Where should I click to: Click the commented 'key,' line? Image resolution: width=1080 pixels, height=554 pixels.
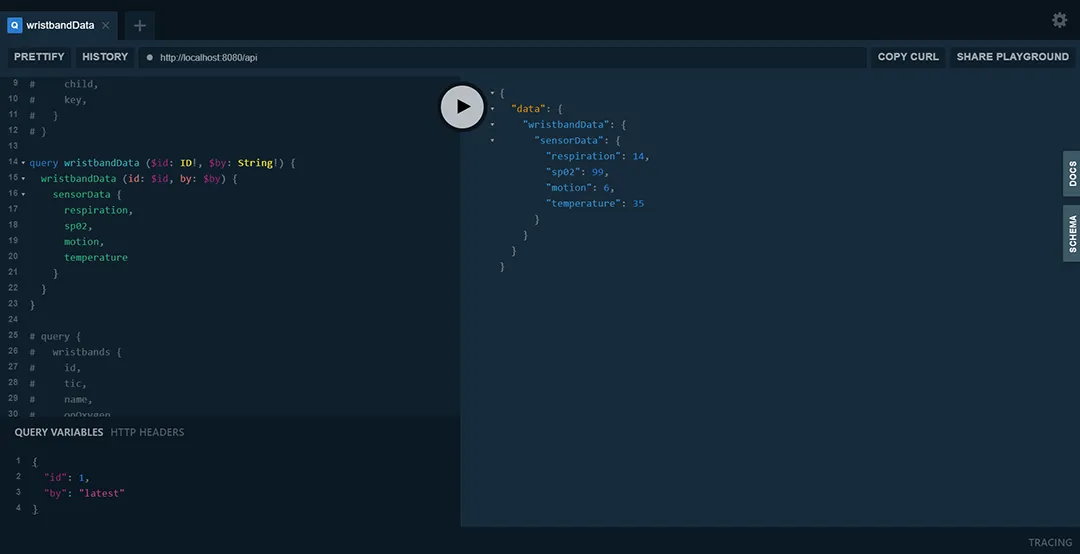(75, 100)
